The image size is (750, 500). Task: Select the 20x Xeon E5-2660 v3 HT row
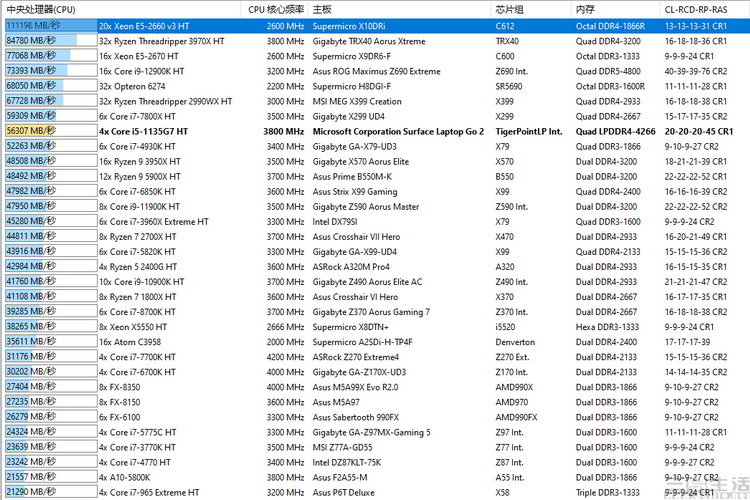click(377, 26)
